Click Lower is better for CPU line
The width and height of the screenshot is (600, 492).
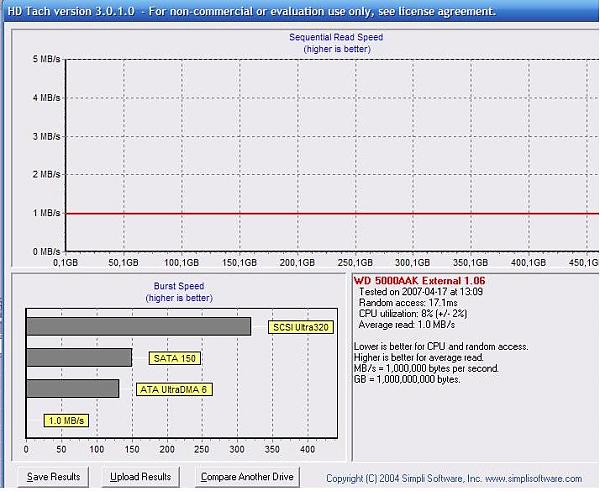tap(441, 347)
